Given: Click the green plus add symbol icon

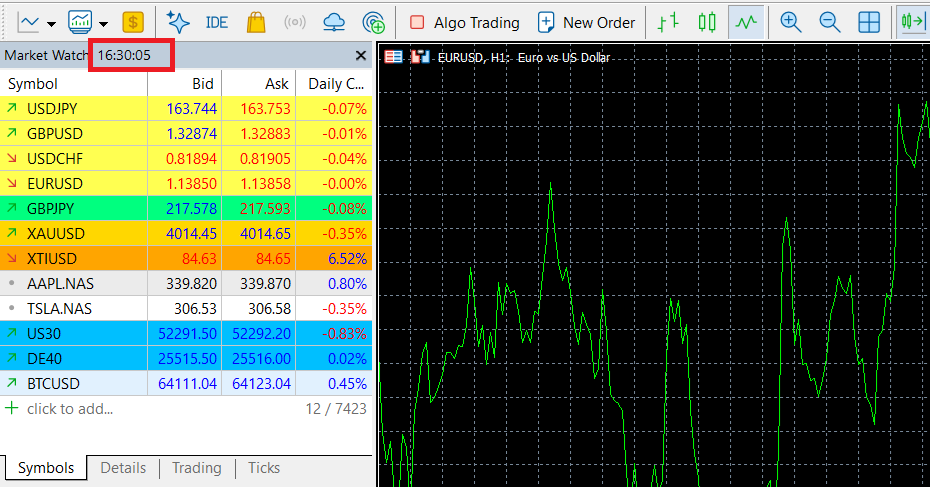Looking at the screenshot, I should pos(11,408).
